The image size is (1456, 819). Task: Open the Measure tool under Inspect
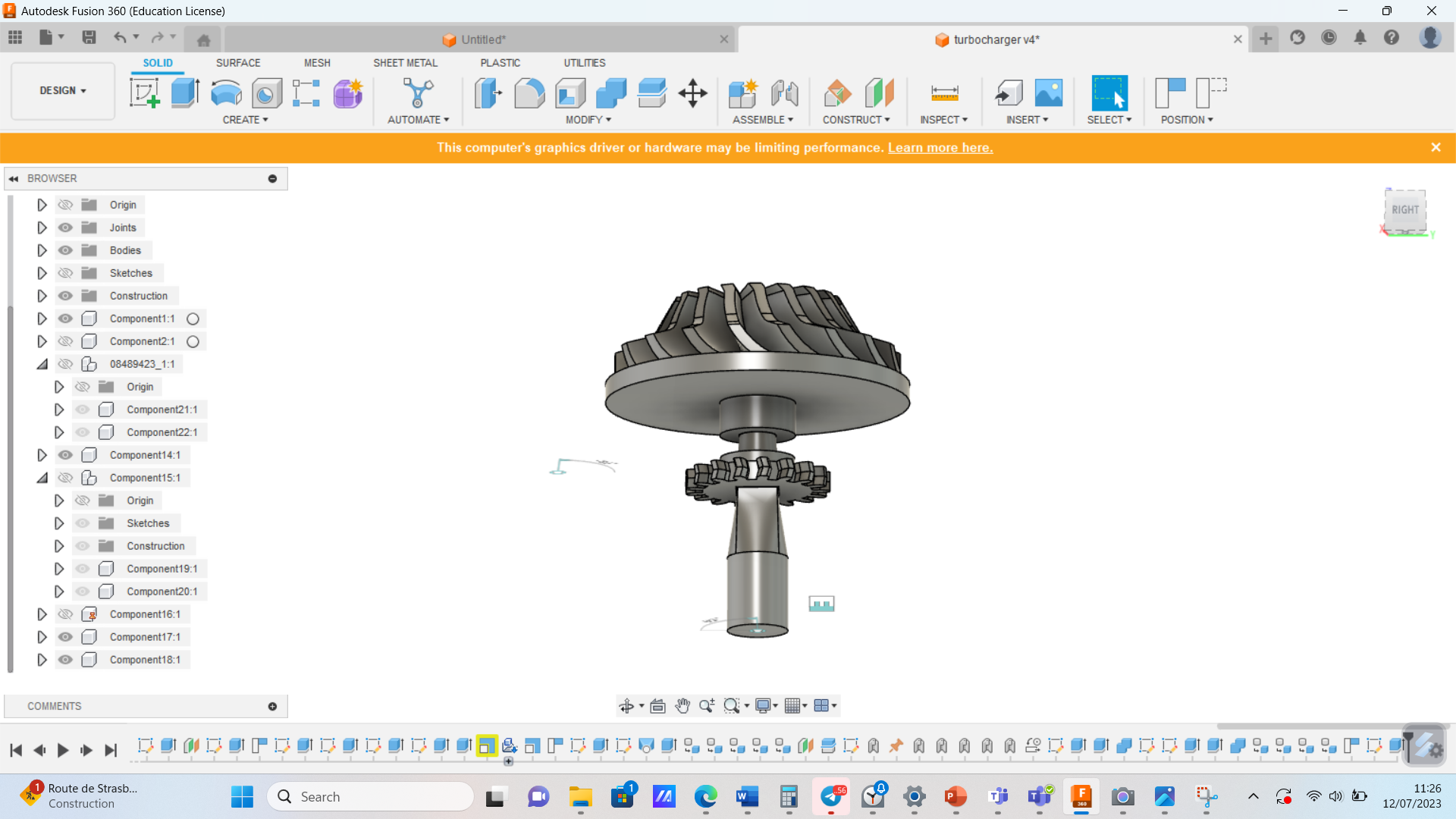tap(944, 93)
